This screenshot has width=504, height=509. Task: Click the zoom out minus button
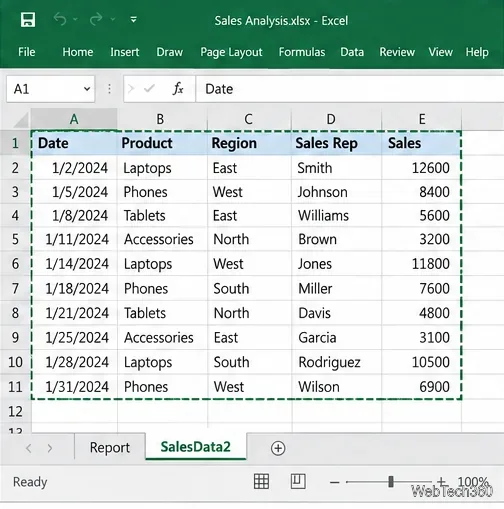(335, 482)
